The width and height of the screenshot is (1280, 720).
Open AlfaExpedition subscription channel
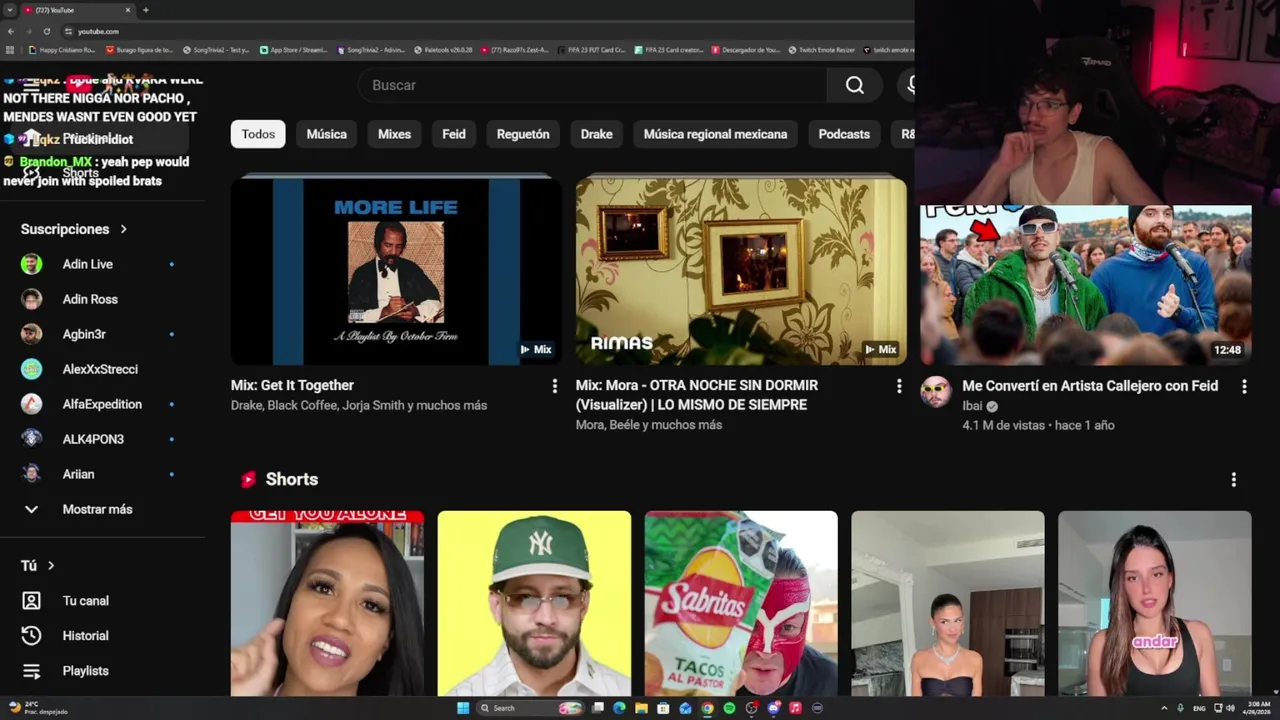(102, 404)
